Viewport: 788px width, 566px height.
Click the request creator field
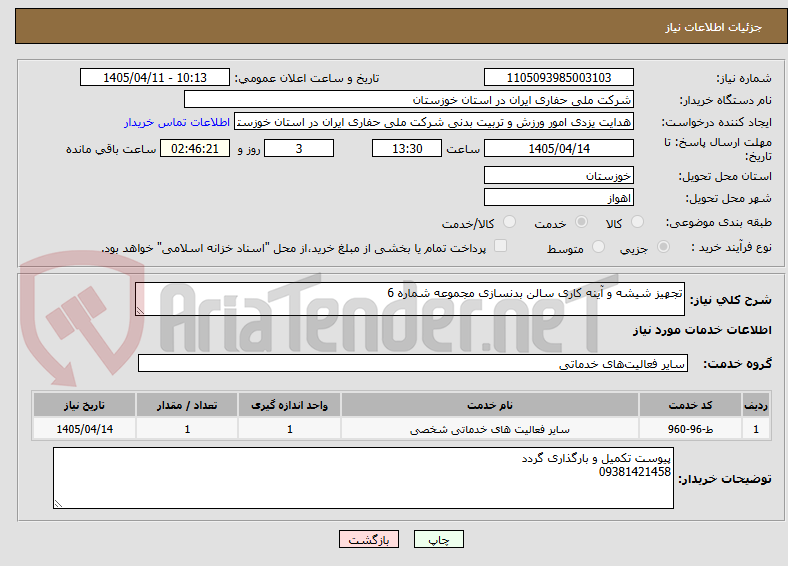(434, 122)
